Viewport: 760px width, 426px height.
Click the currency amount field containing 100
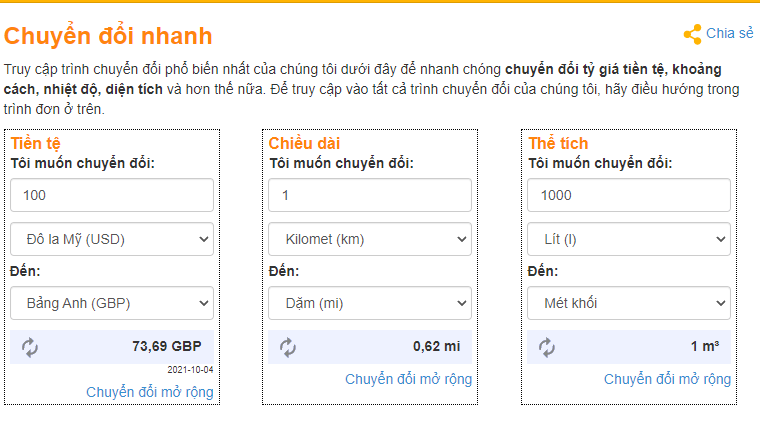pyautogui.click(x=112, y=195)
